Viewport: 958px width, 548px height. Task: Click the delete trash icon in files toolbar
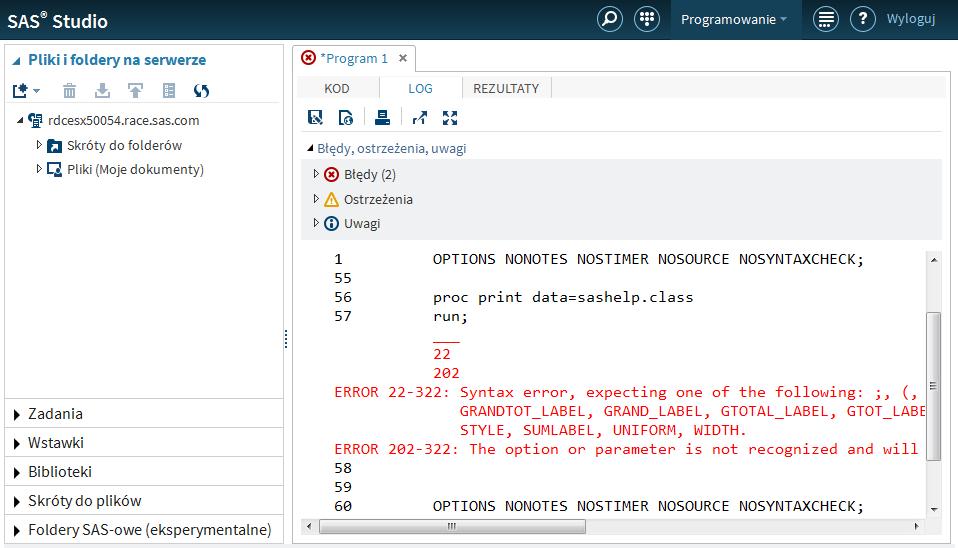(70, 90)
